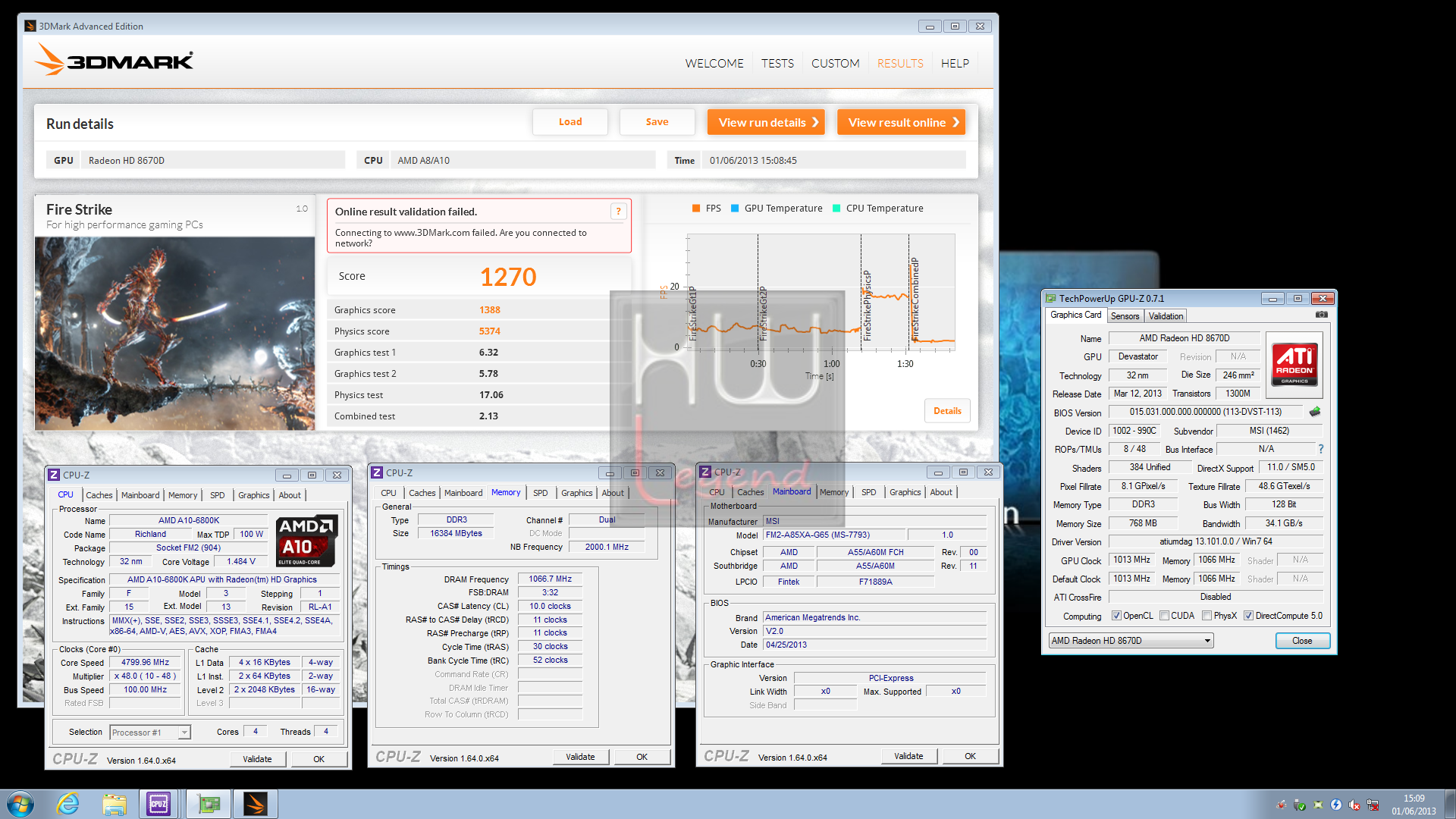Launch Internet Explorer from the taskbar
1456x819 pixels.
(x=68, y=804)
